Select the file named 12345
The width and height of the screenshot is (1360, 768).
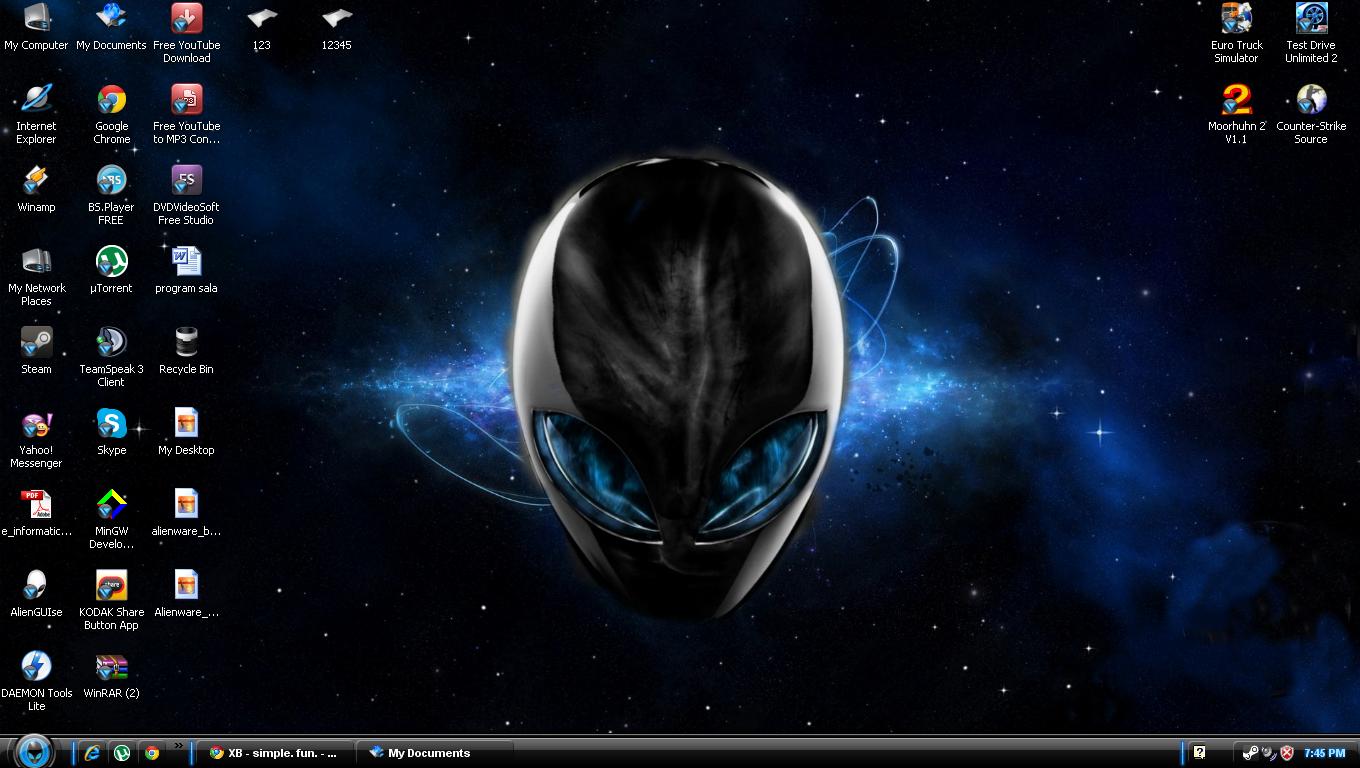pyautogui.click(x=336, y=27)
